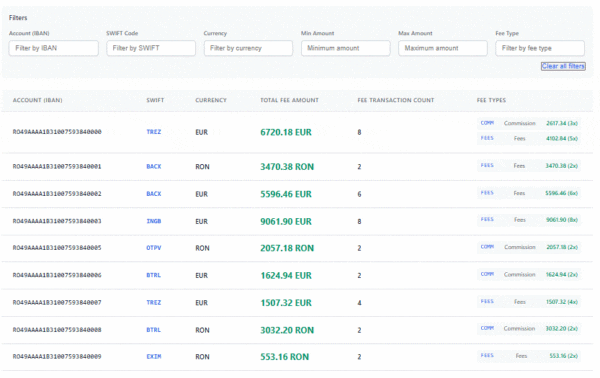Select IBAN RO49AAAA1B31007593840003
Image resolution: width=600 pixels, height=378 pixels.
tap(57, 221)
